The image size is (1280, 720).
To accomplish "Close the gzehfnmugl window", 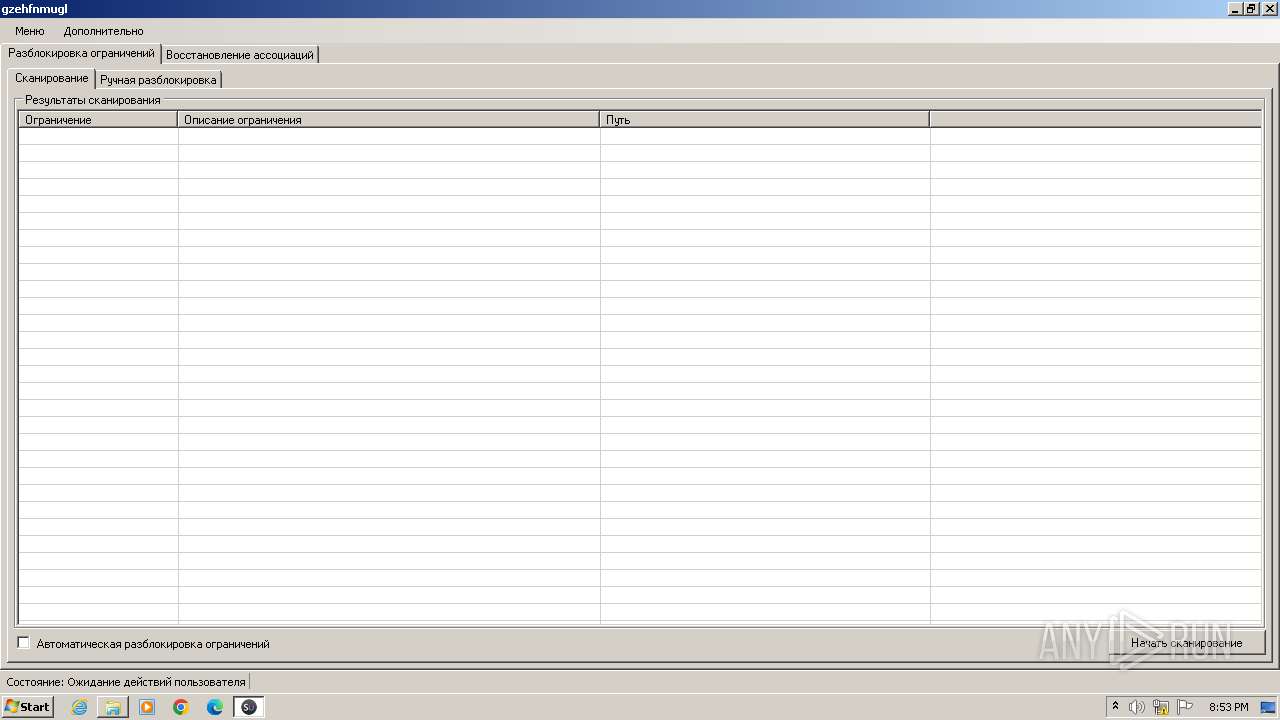I will (x=1270, y=9).
